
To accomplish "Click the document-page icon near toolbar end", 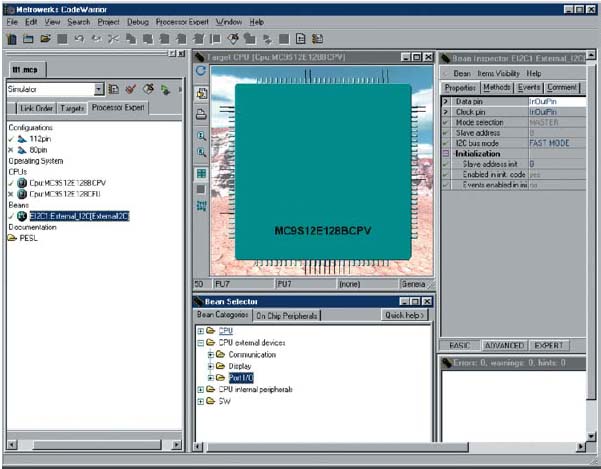I will tap(300, 39).
